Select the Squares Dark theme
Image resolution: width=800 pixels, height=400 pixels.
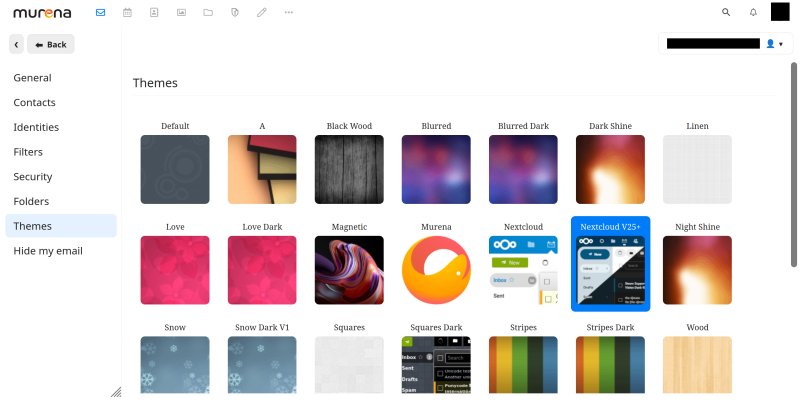click(436, 365)
